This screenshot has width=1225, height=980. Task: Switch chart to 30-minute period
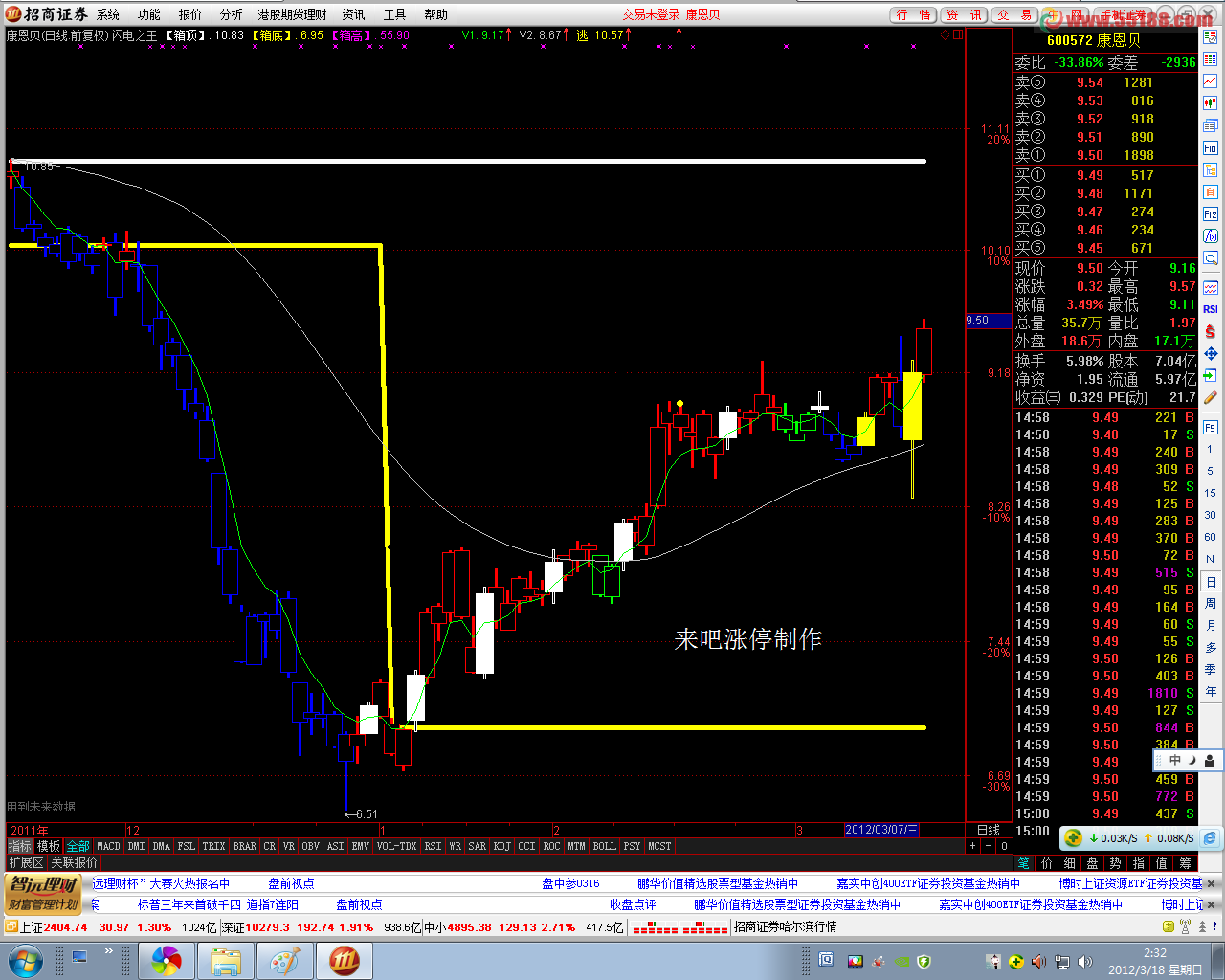click(1211, 516)
